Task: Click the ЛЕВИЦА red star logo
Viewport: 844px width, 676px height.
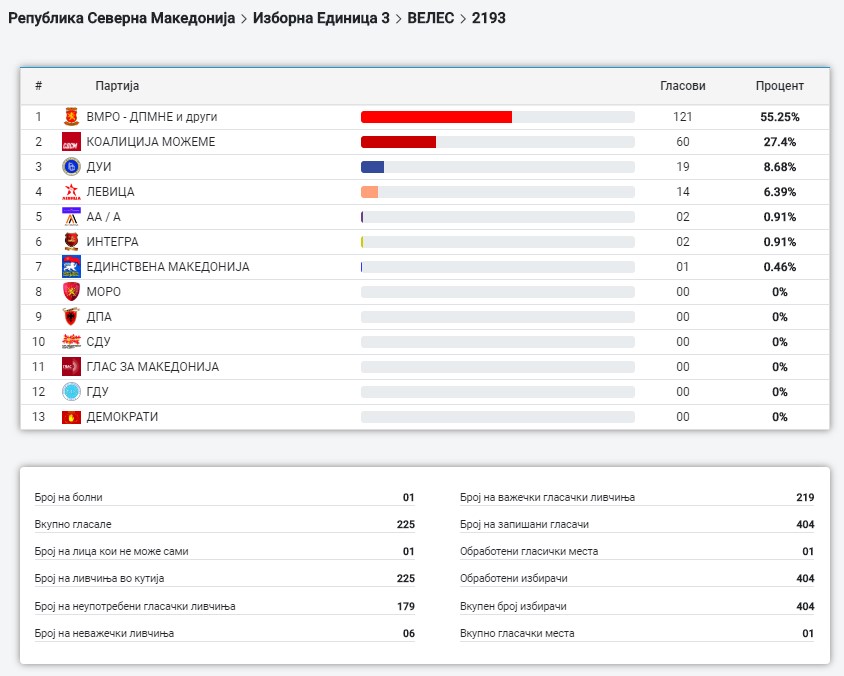Action: 71,192
